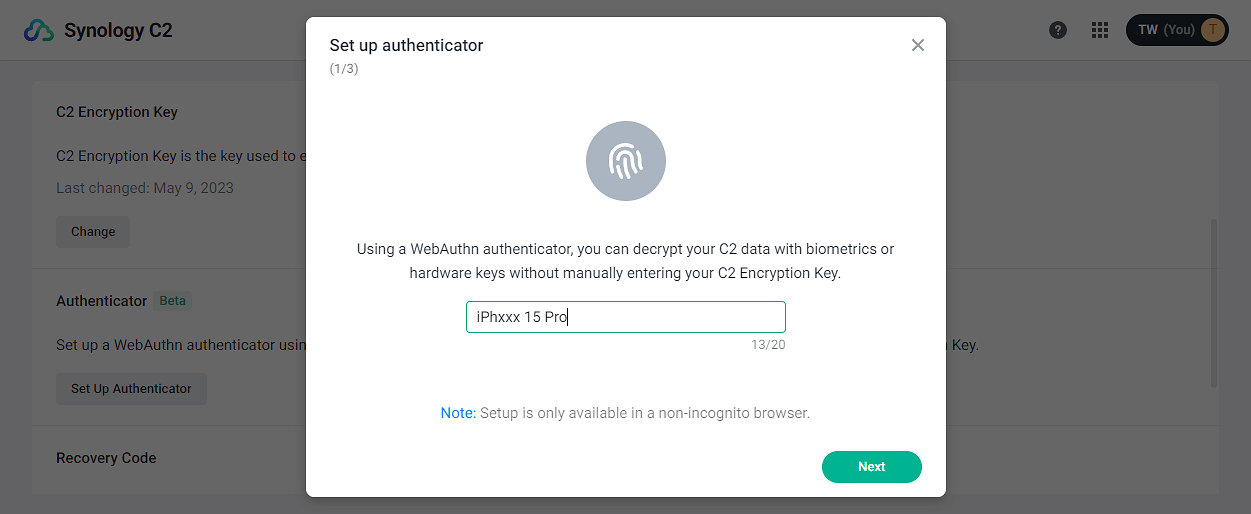Open the apps grid launcher
1251x514 pixels.
pos(1100,30)
